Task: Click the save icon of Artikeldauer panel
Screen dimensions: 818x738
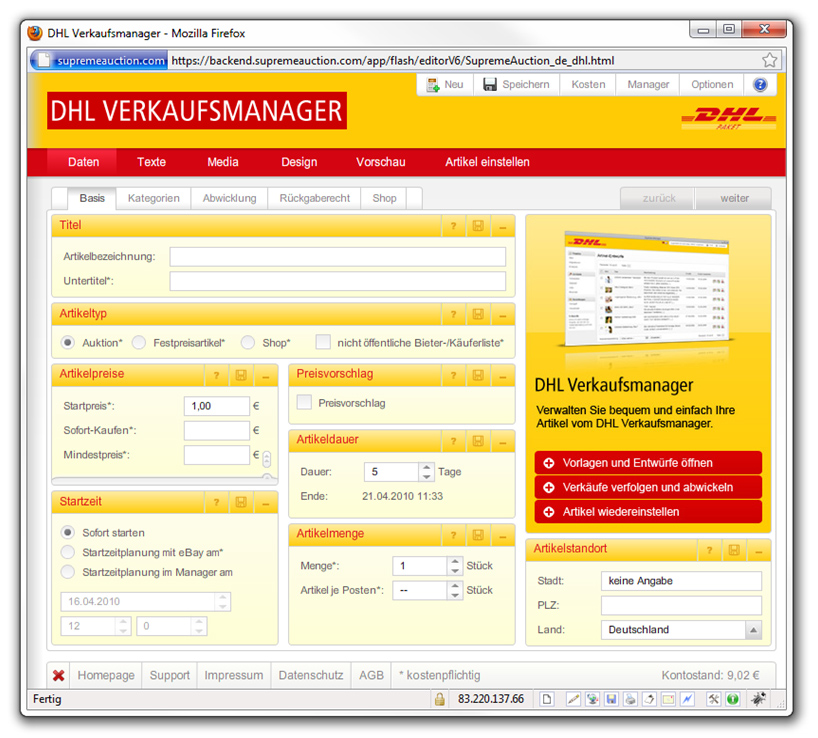Action: (x=478, y=441)
